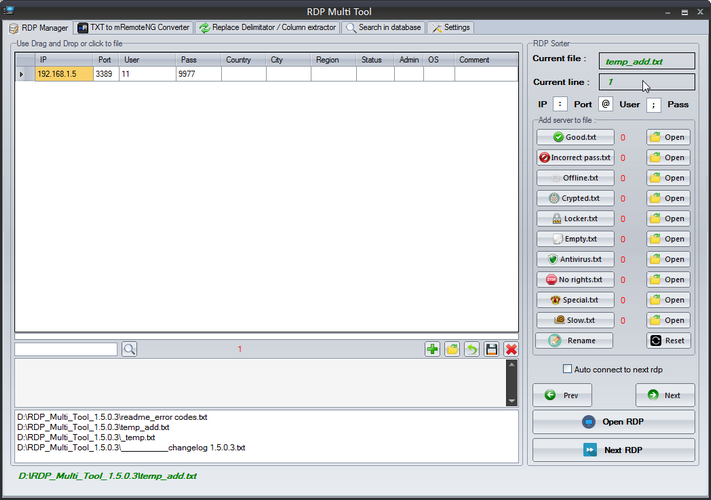Add server to Offline.txt

click(575, 178)
